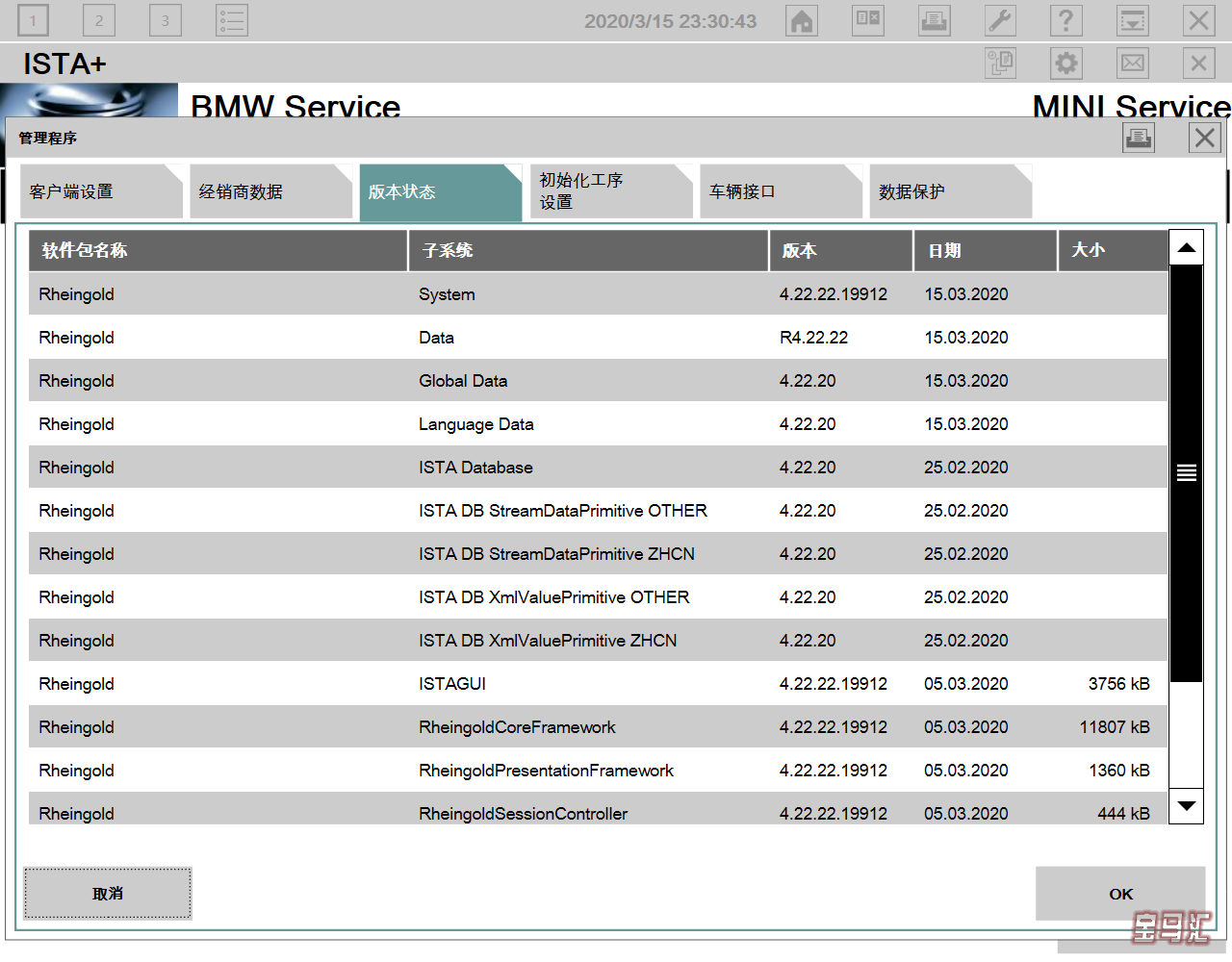
Task: Sort by 子系统 column header
Action: [x=589, y=250]
